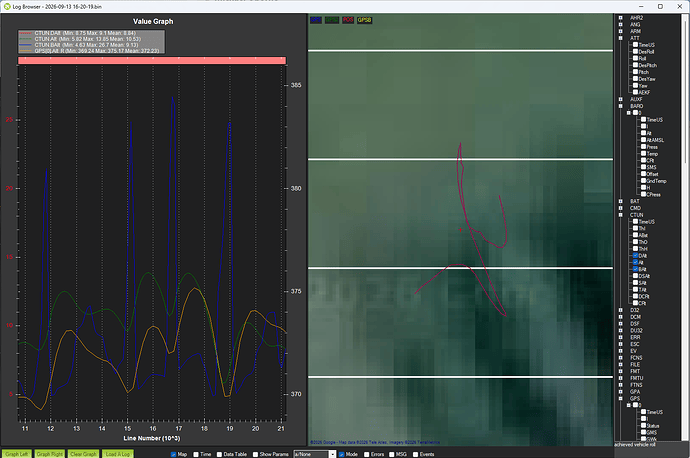
Task: Enable the MSG checkbox
Action: 392,454
